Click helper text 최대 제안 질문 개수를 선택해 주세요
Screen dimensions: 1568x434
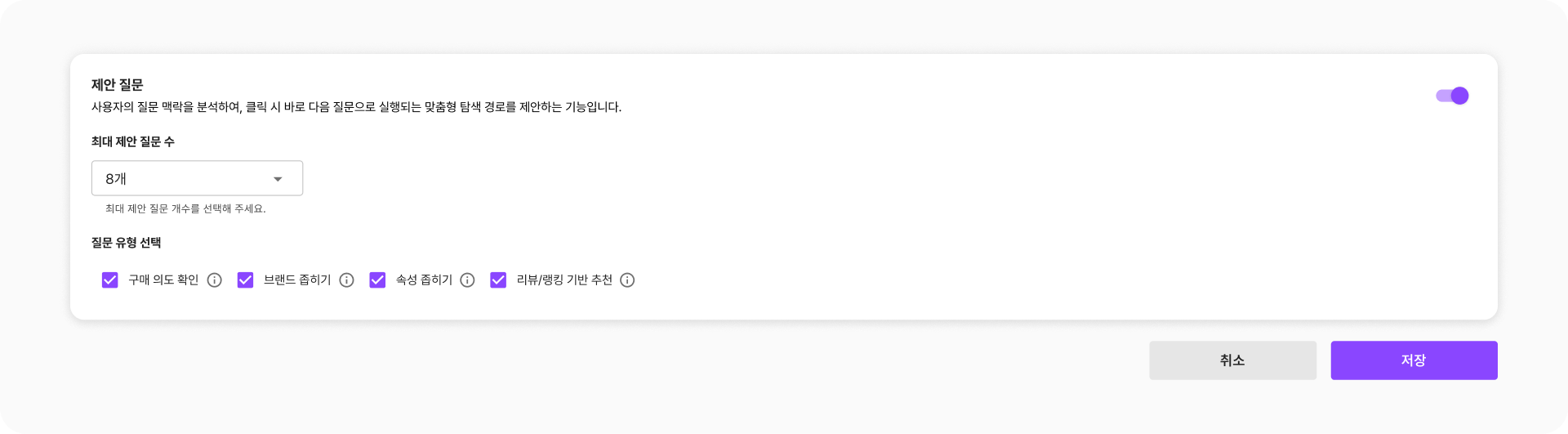[185, 209]
